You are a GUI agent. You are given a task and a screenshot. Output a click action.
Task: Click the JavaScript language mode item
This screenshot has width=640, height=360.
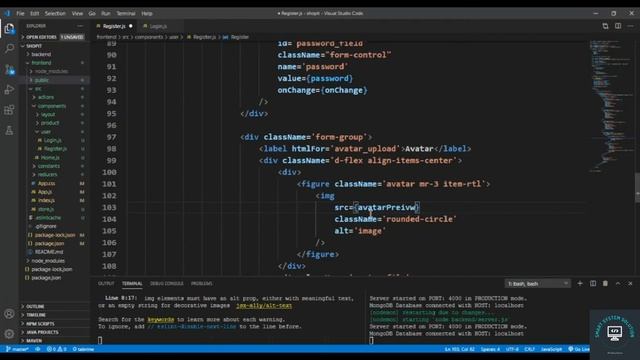551,349
